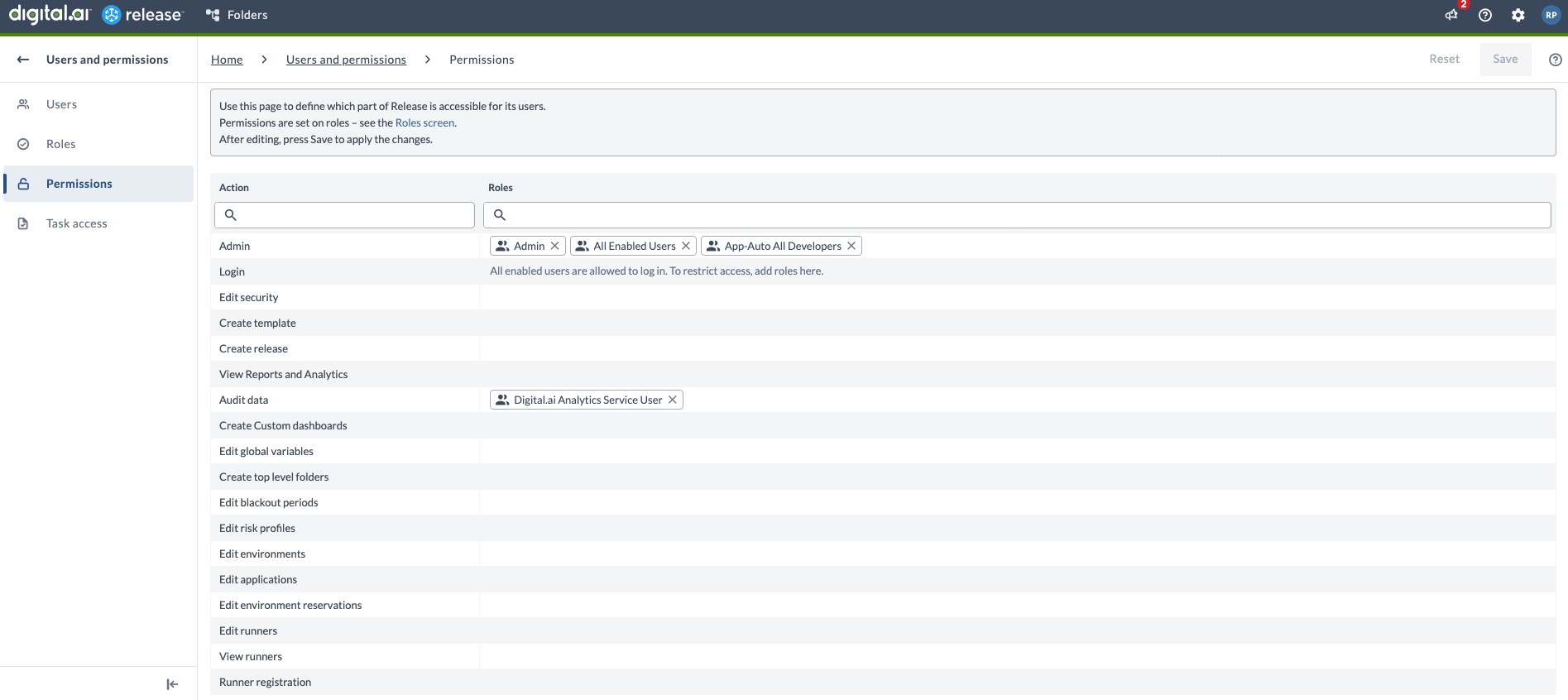The width and height of the screenshot is (1568, 700).
Task: Remove All Enabled Users role chip
Action: (x=686, y=246)
